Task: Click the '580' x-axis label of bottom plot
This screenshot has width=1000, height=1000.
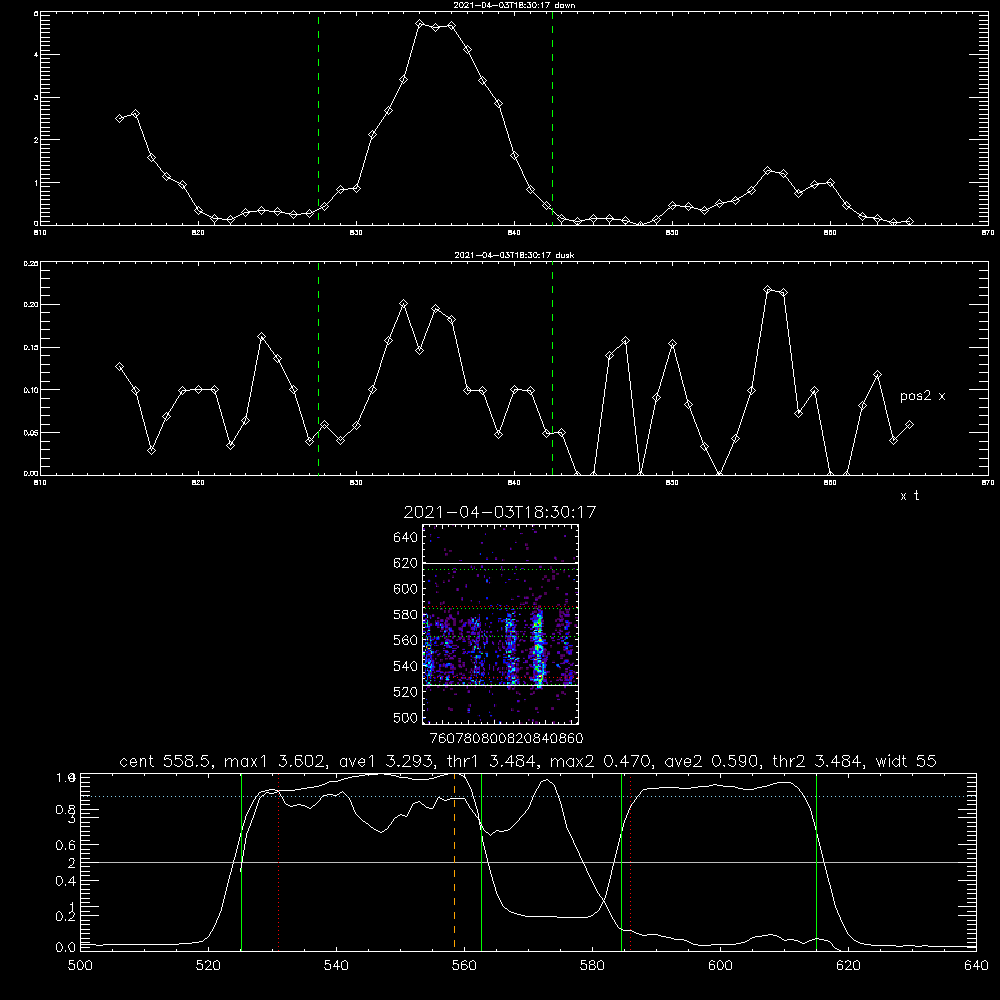Action: pos(592,966)
